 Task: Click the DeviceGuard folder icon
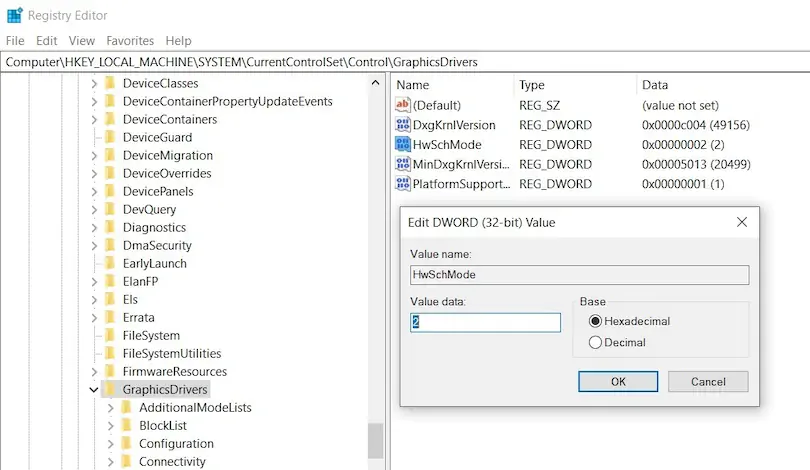click(x=110, y=137)
